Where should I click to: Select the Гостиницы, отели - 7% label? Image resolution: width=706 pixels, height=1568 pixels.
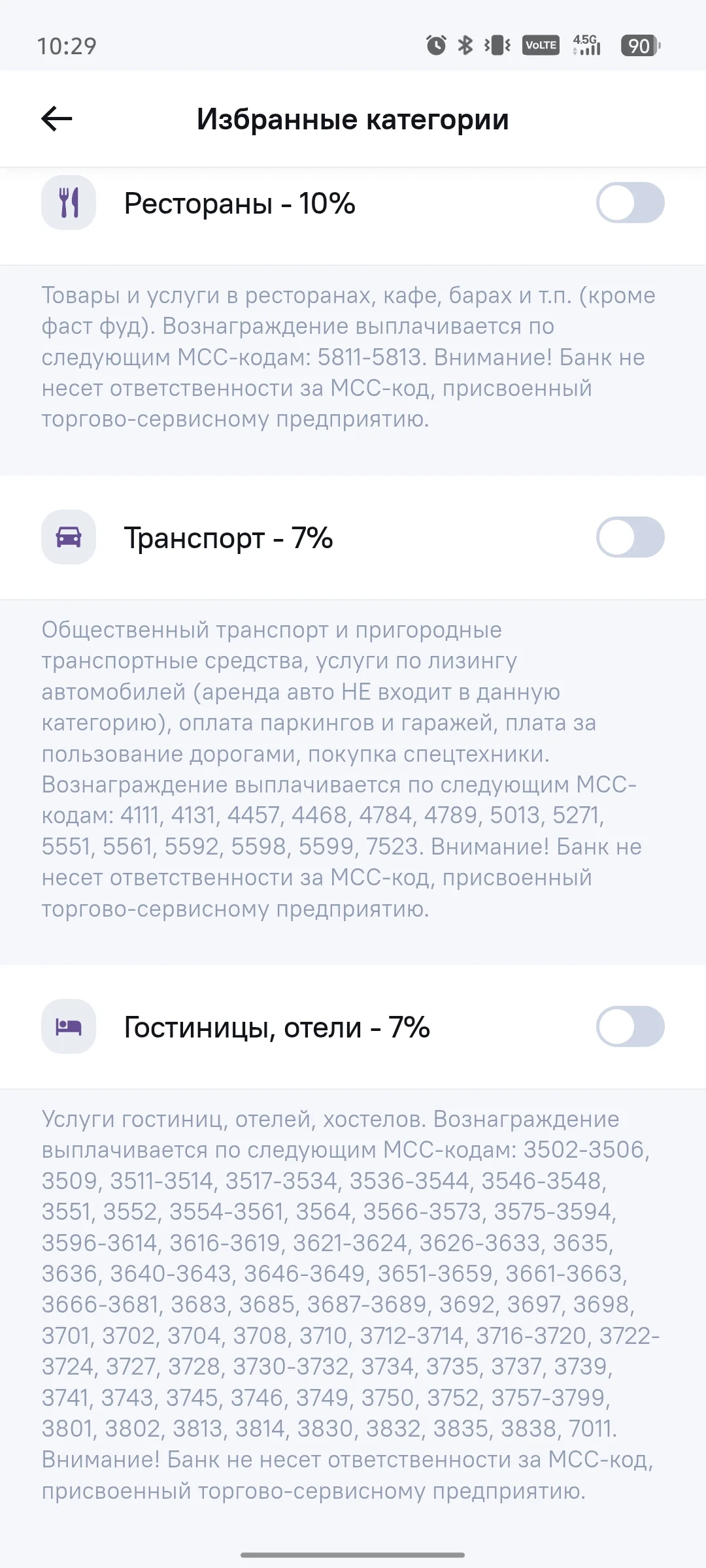click(x=277, y=1027)
